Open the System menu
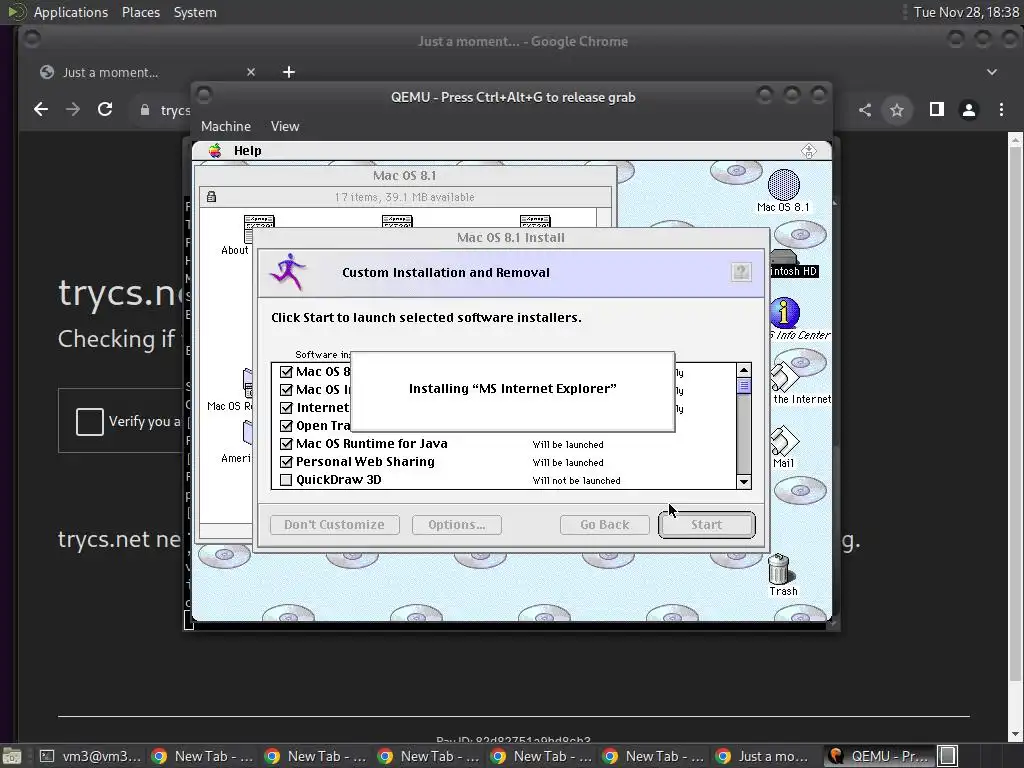 click(195, 12)
